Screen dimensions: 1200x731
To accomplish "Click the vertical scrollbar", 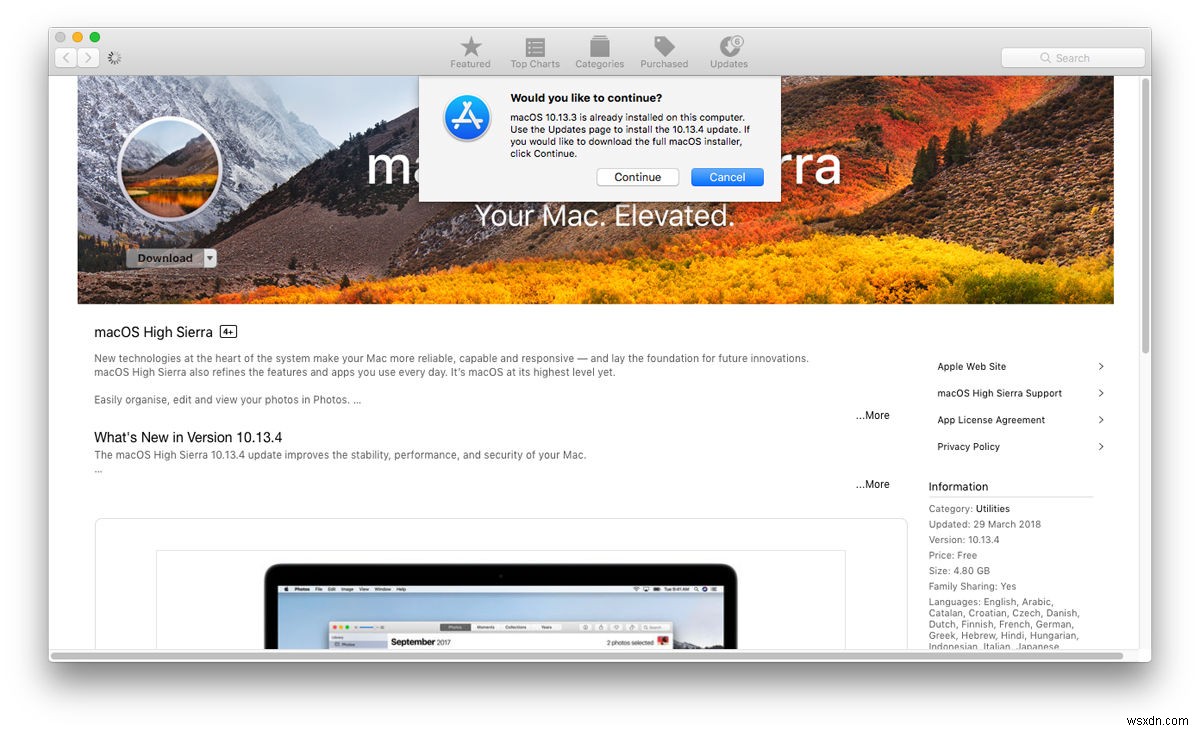I will 1145,215.
